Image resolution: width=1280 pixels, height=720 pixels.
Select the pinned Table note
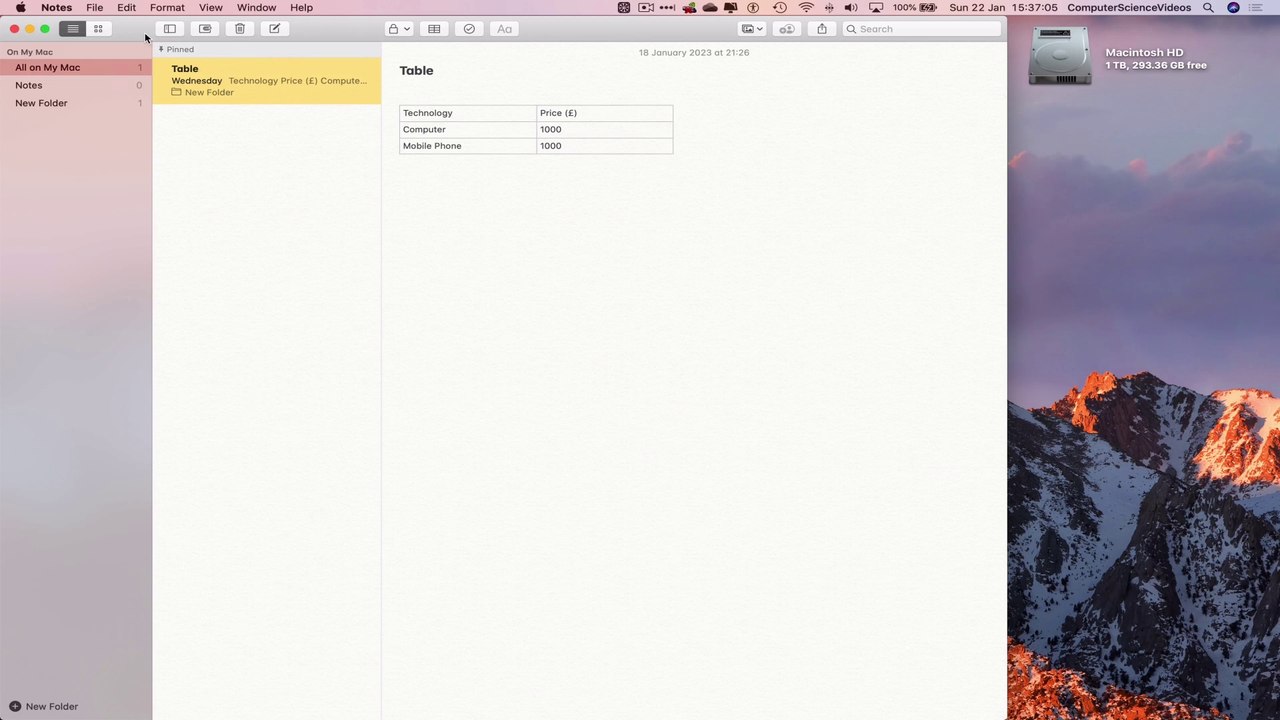267,80
